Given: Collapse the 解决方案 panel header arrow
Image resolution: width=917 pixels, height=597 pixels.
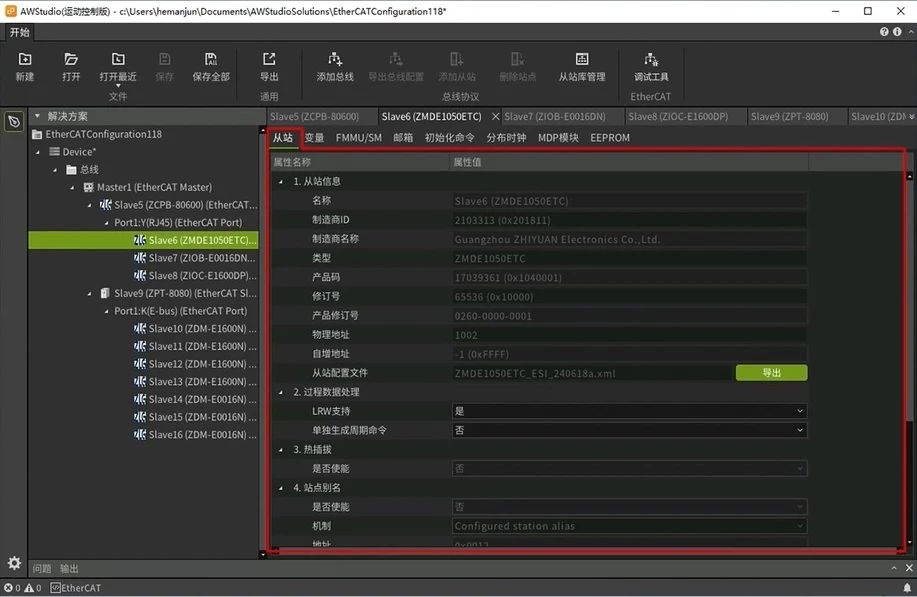Looking at the screenshot, I should [37, 116].
